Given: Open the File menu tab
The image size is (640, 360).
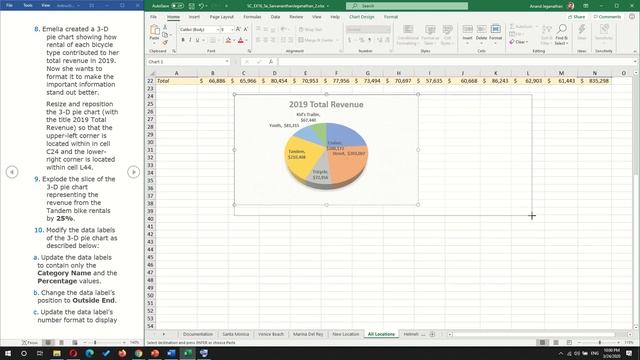Looking at the screenshot, I should pyautogui.click(x=153, y=17).
